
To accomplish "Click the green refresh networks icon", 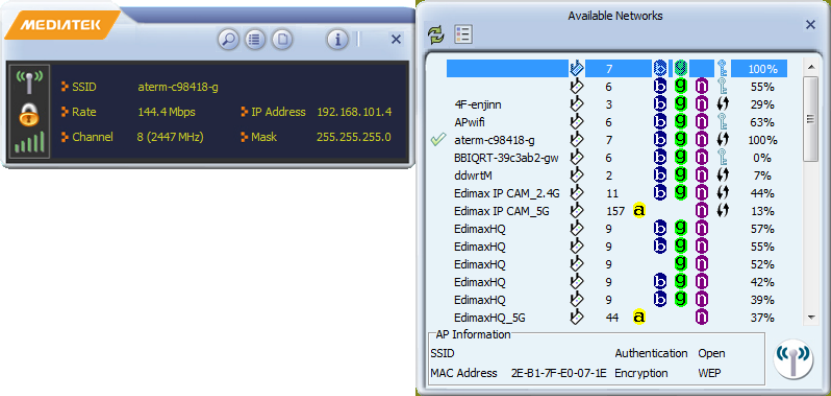I will coord(436,34).
